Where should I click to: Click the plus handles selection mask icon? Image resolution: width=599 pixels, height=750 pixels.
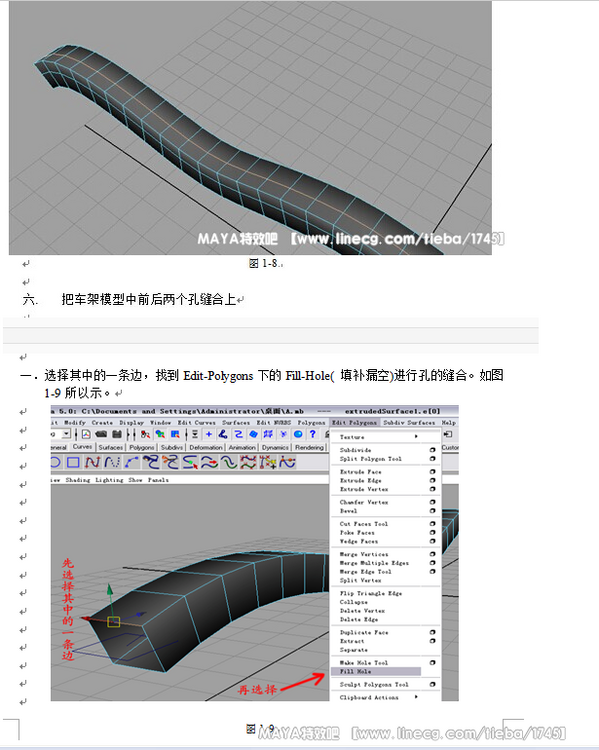209,434
